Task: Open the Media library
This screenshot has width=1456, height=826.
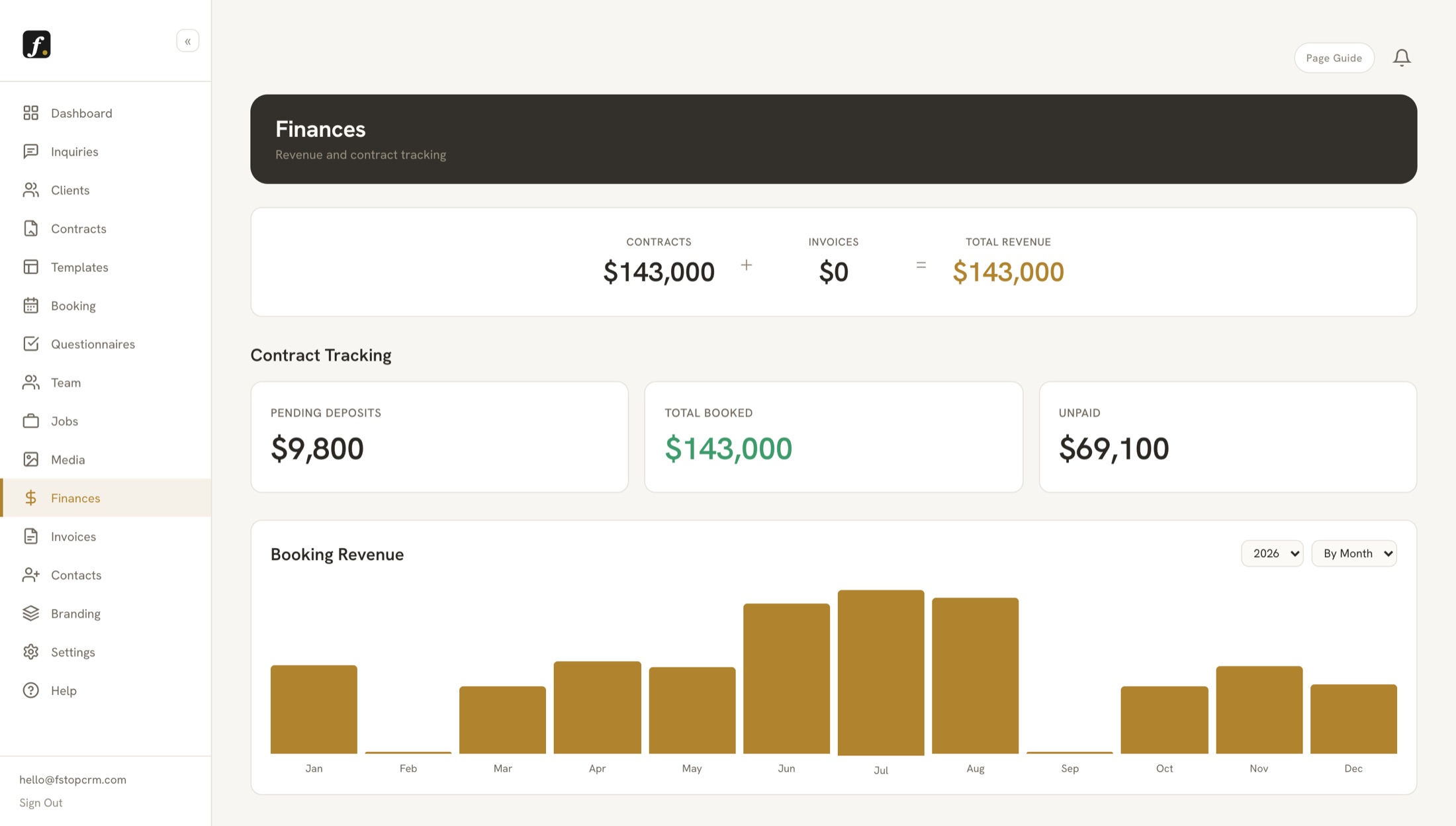Action: (x=106, y=459)
